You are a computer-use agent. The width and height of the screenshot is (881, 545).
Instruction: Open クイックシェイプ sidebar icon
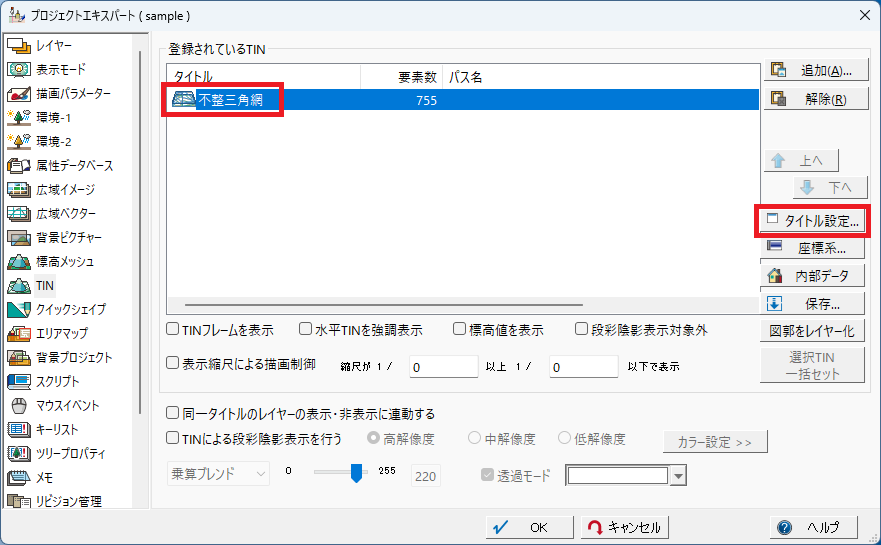(x=19, y=310)
